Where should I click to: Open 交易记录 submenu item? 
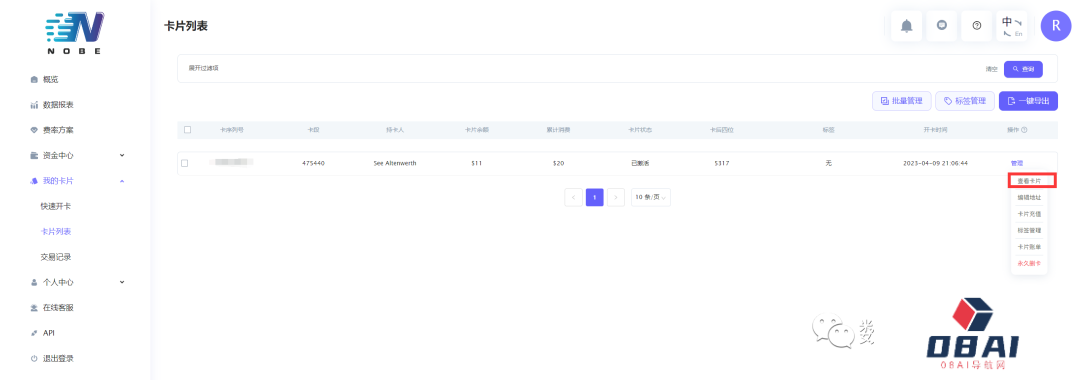pyautogui.click(x=56, y=257)
